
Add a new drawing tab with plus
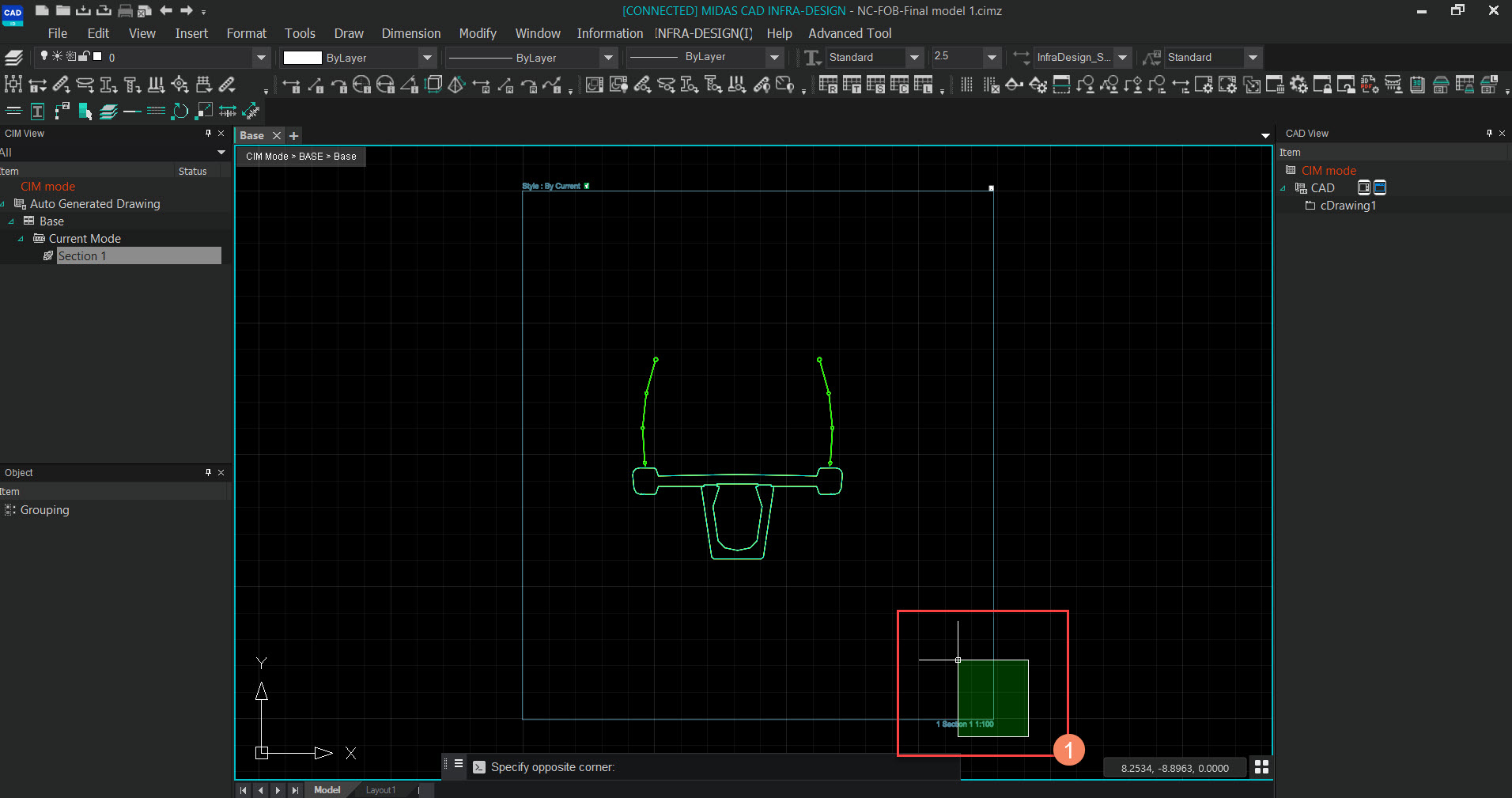[x=294, y=136]
